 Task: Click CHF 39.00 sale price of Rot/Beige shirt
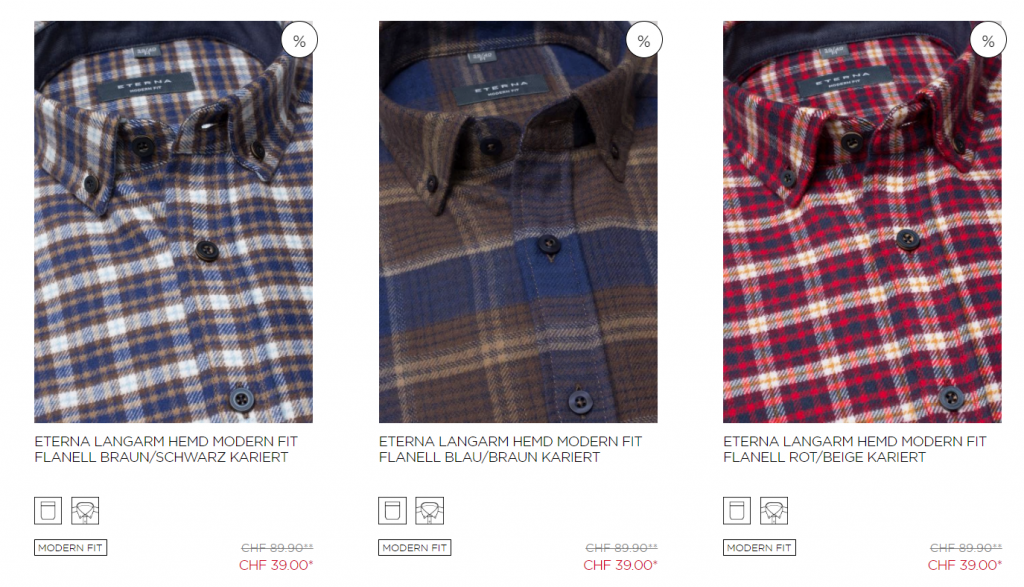coord(965,565)
